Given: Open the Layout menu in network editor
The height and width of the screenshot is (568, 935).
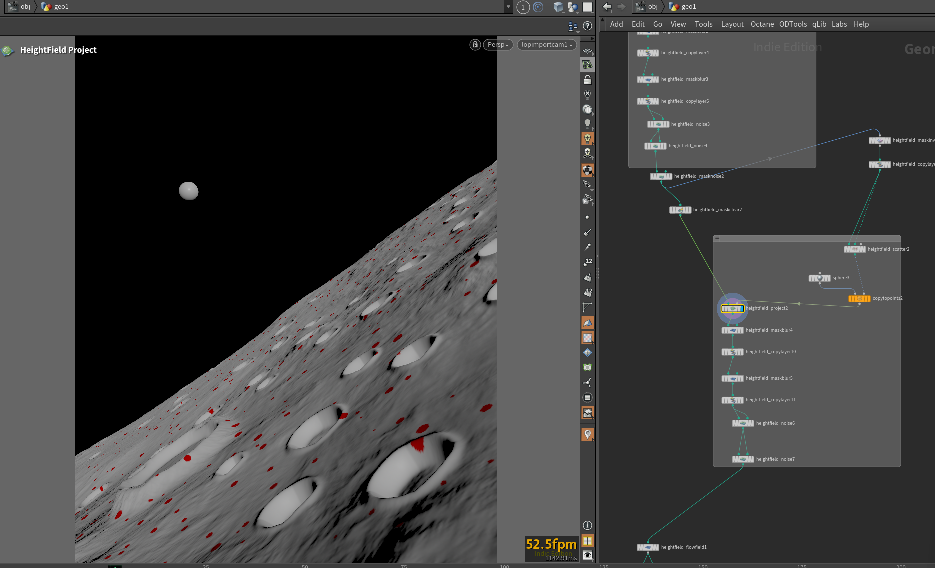Looking at the screenshot, I should tap(732, 24).
